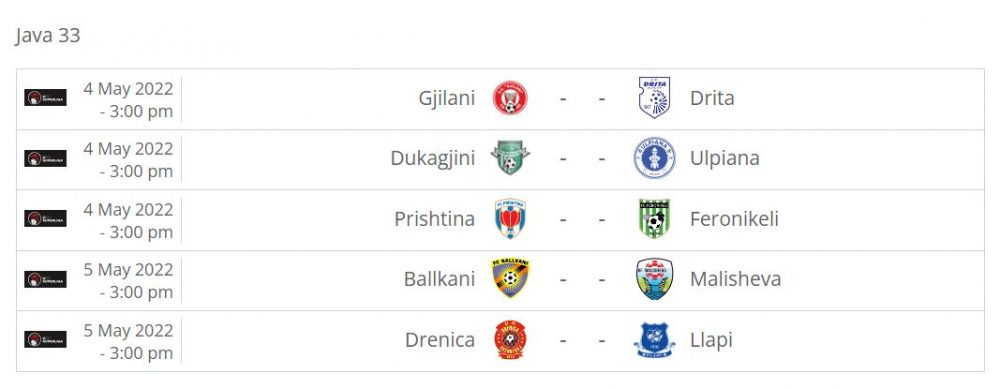1000x389 pixels.
Task: Go to the Malisheva team page
Action: pyautogui.click(x=735, y=279)
